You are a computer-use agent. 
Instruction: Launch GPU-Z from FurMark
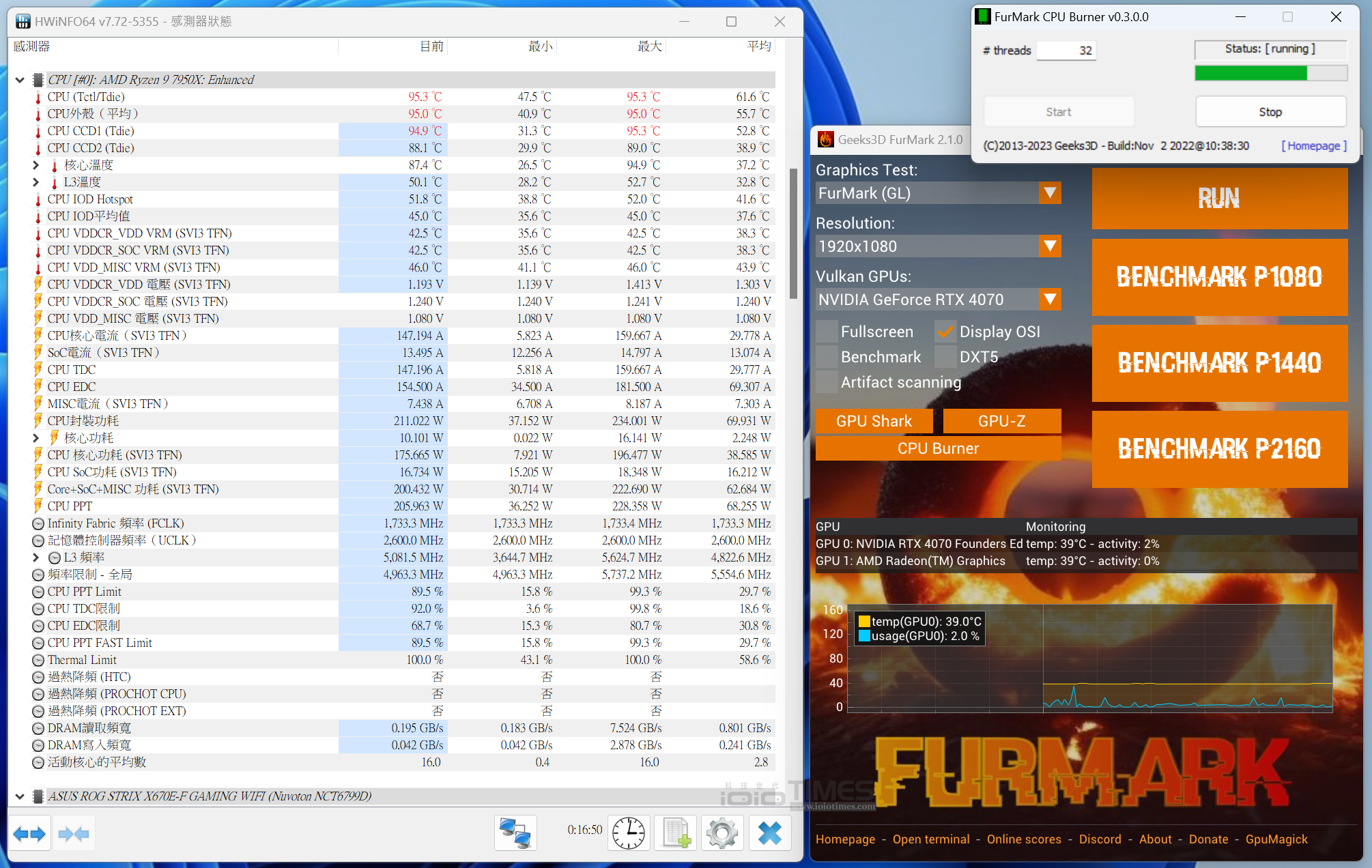[1002, 421]
